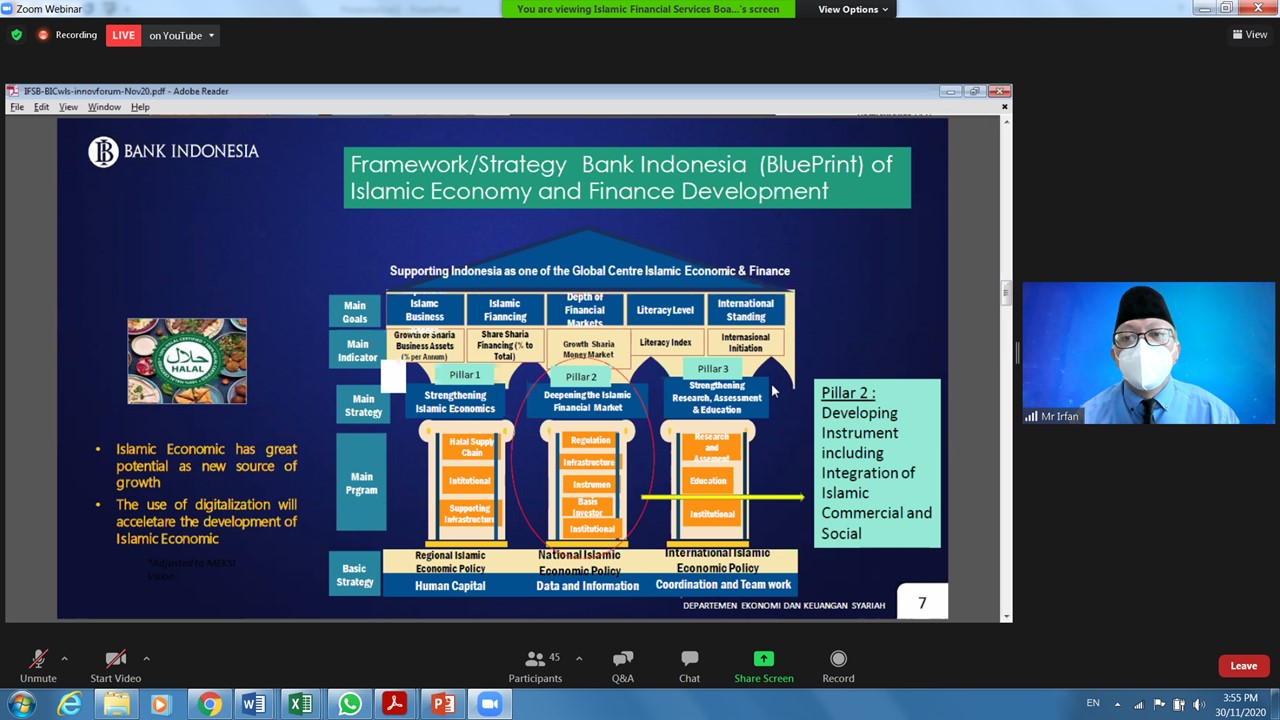Expand audio options arrow beside Unmute

click(64, 658)
